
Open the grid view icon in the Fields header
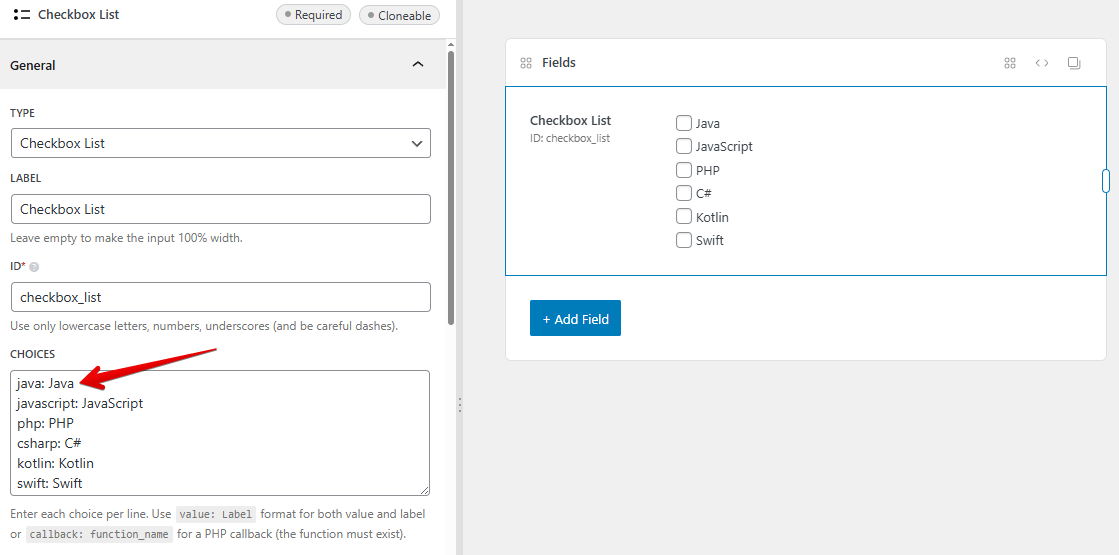pyautogui.click(x=1010, y=63)
